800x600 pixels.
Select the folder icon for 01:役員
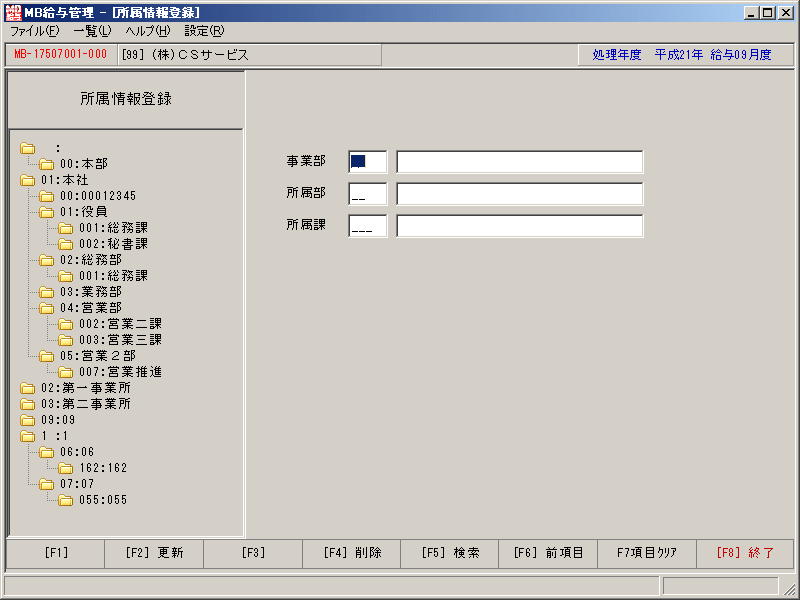point(46,212)
